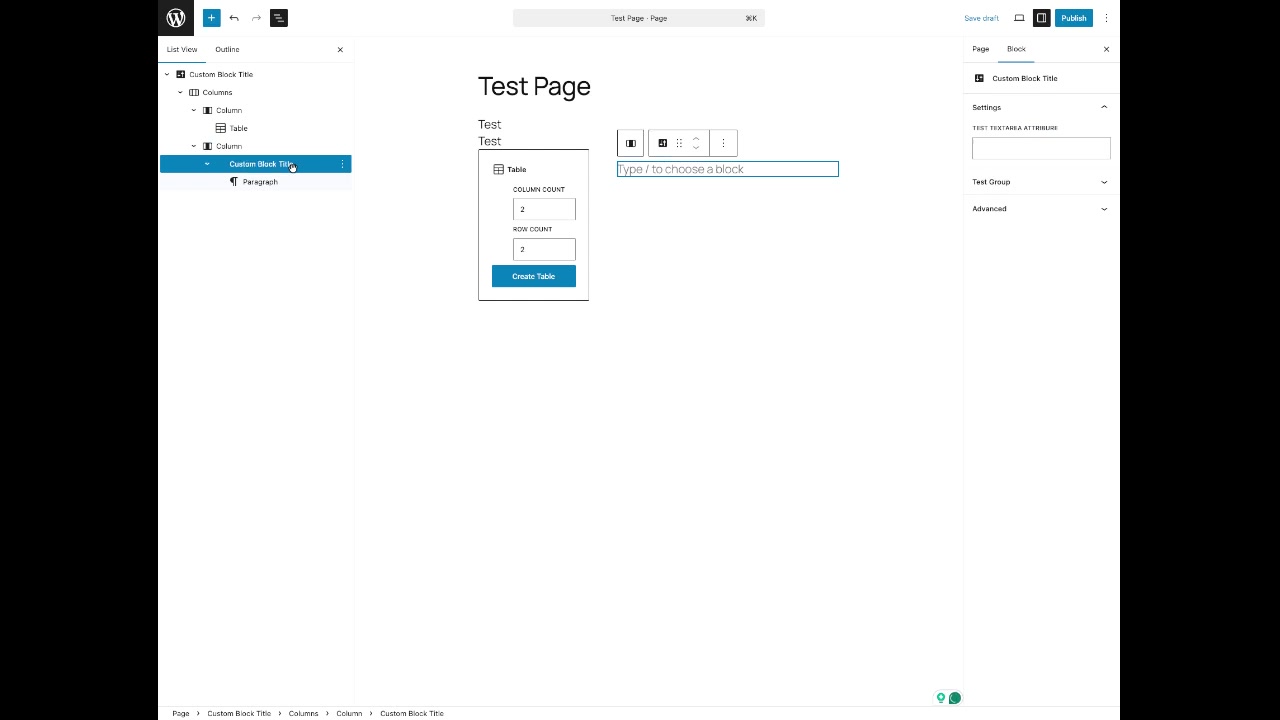Move block down with toolbar arrow
This screenshot has height=720, width=1280.
click(x=696, y=148)
